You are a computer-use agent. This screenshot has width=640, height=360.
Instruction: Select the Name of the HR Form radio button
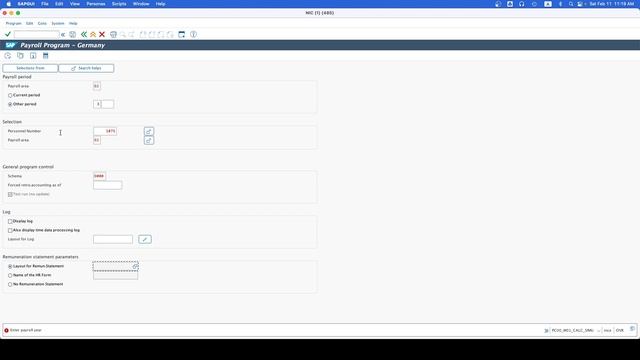(x=10, y=276)
